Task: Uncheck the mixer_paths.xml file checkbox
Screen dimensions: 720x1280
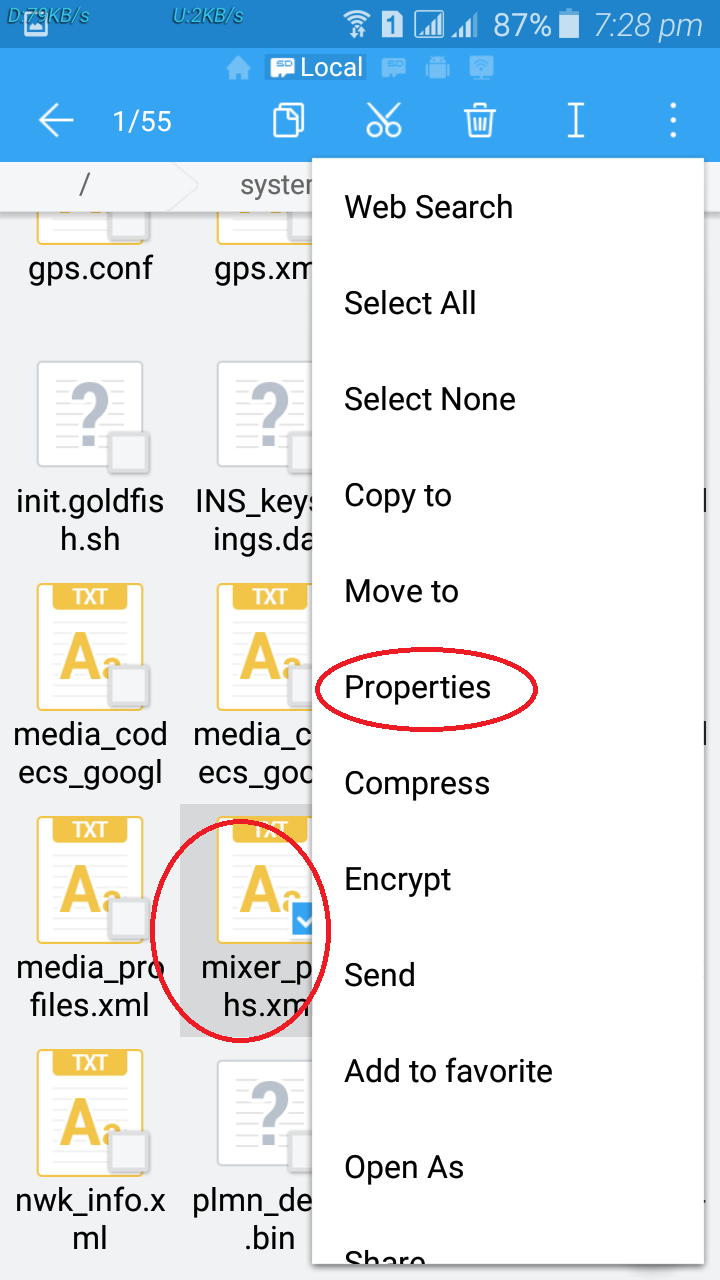Action: 303,921
